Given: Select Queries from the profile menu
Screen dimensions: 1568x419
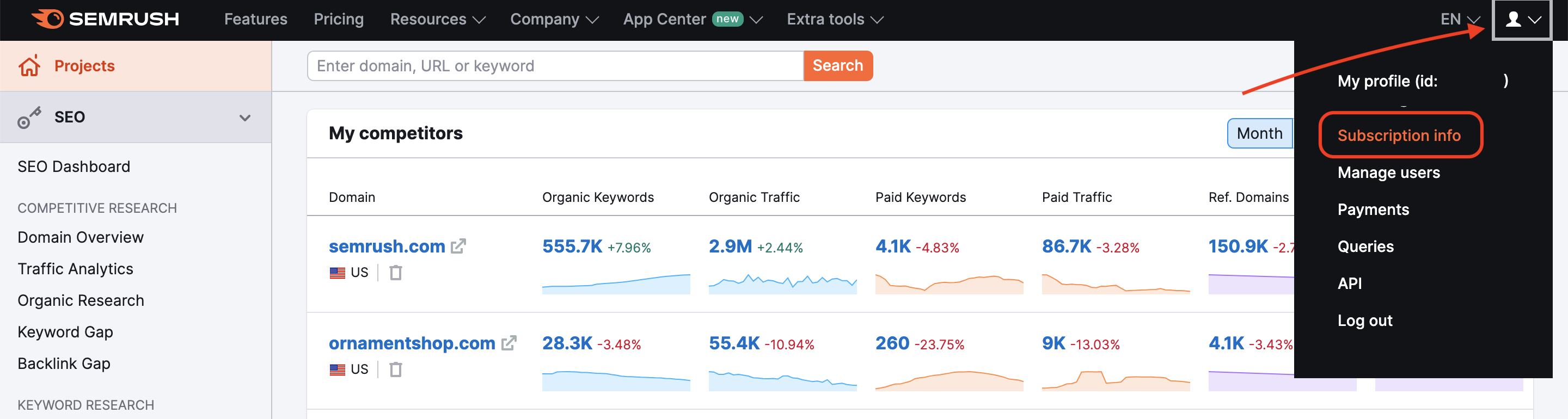Looking at the screenshot, I should tap(1365, 247).
